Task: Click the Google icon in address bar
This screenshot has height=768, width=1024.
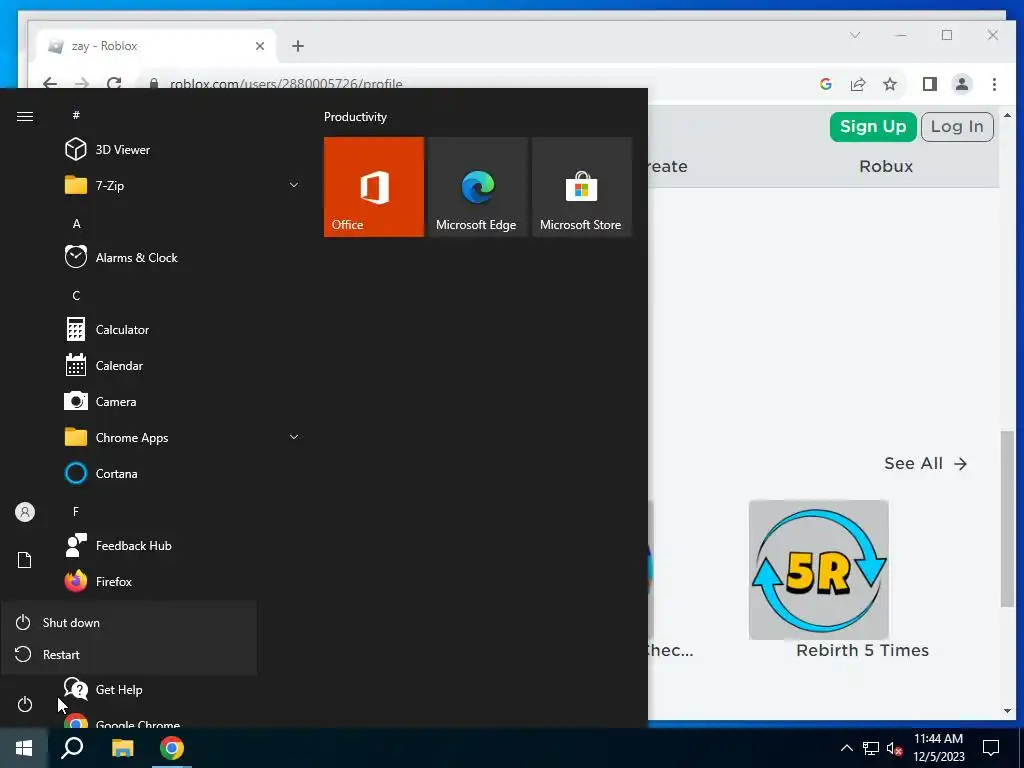Action: 825,84
